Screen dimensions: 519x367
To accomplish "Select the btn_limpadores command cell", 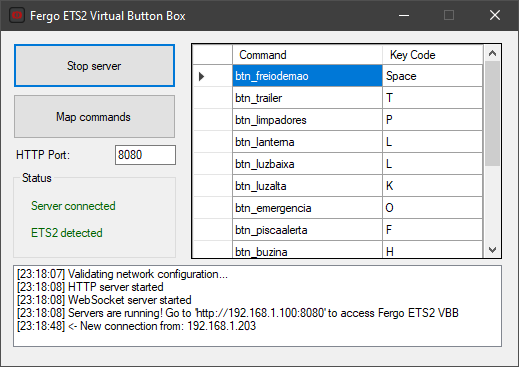I will (x=307, y=120).
